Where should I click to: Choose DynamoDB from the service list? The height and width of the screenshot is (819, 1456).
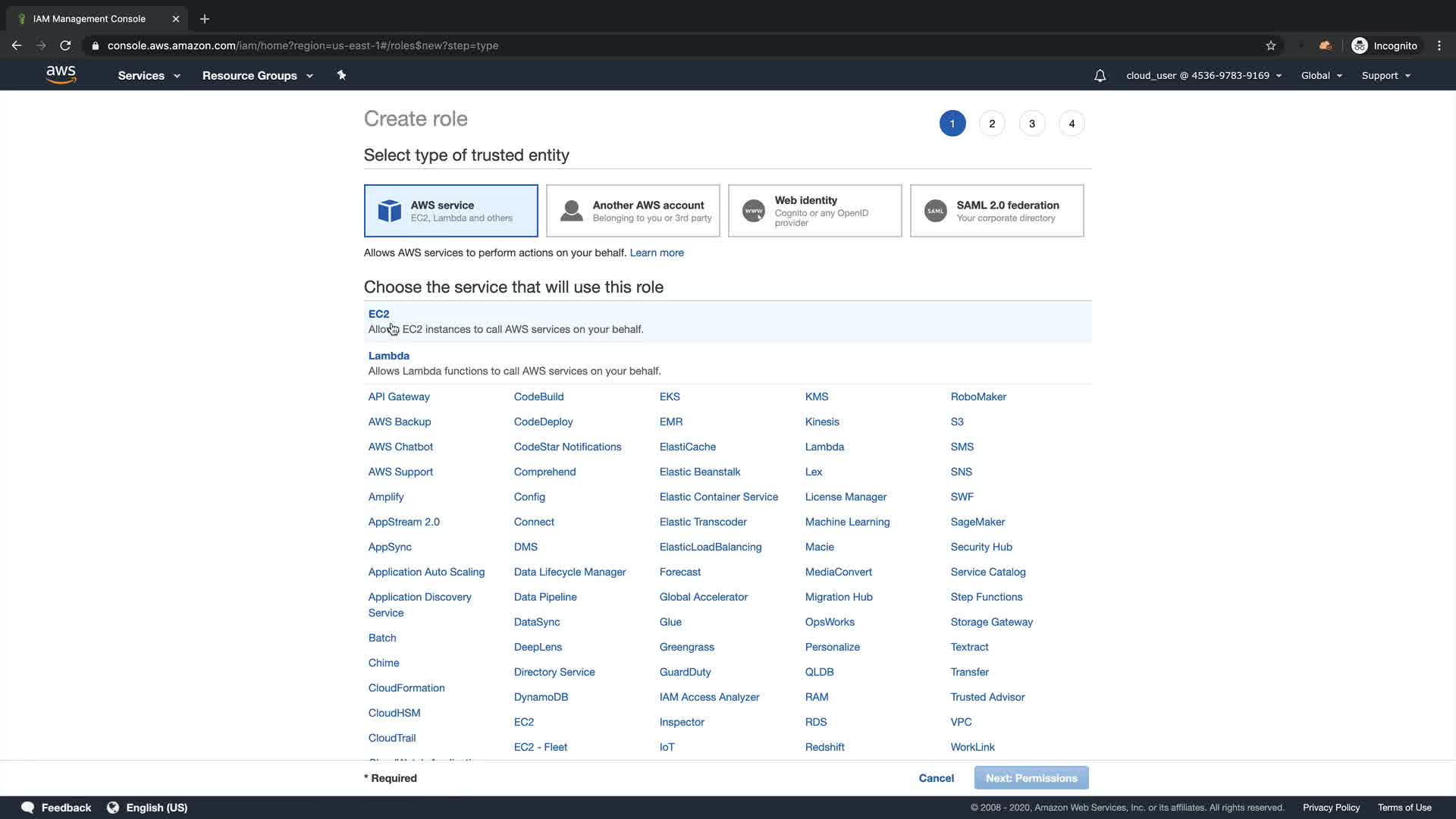tap(541, 697)
